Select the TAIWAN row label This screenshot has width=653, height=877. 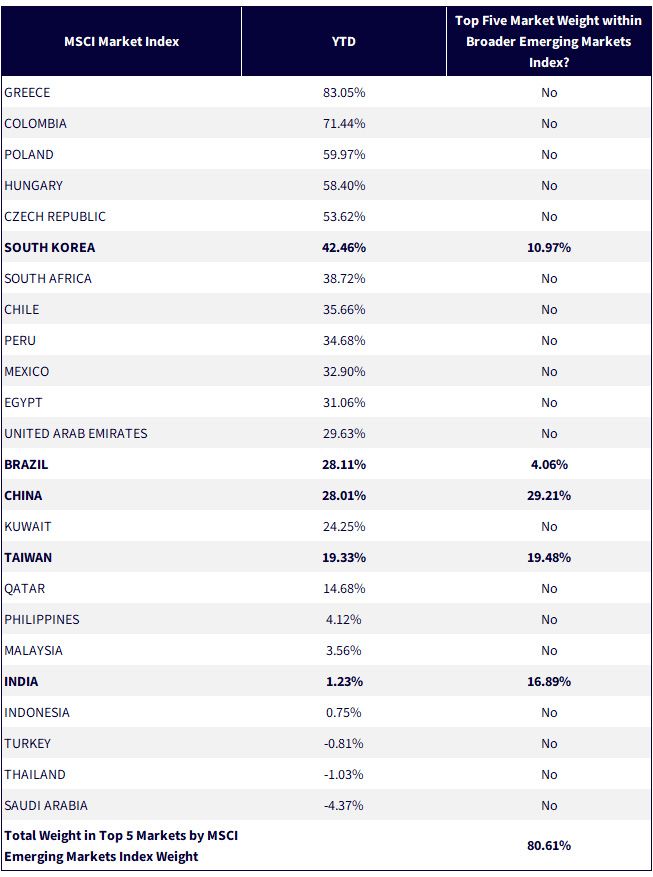click(x=28, y=557)
